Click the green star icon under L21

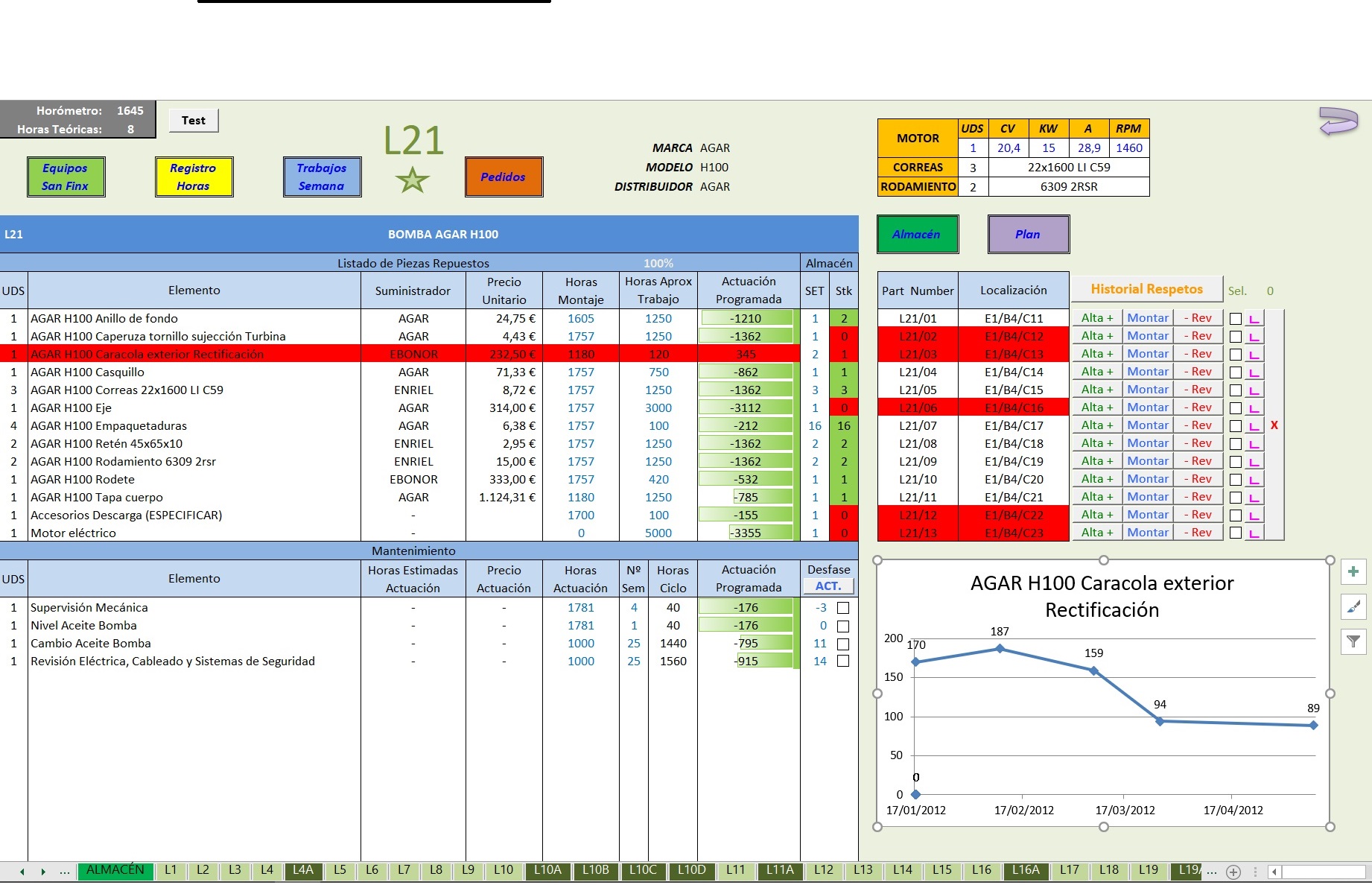(x=412, y=180)
